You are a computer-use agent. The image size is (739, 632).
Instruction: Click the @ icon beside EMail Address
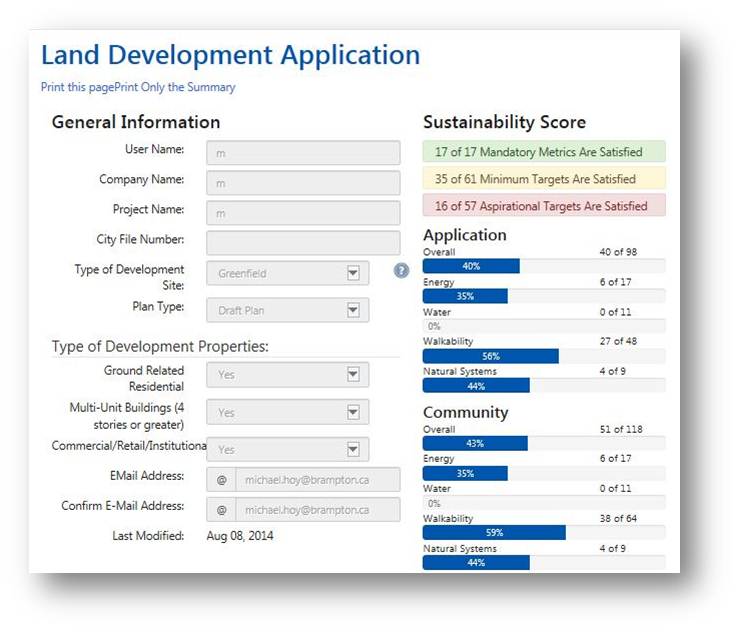221,479
